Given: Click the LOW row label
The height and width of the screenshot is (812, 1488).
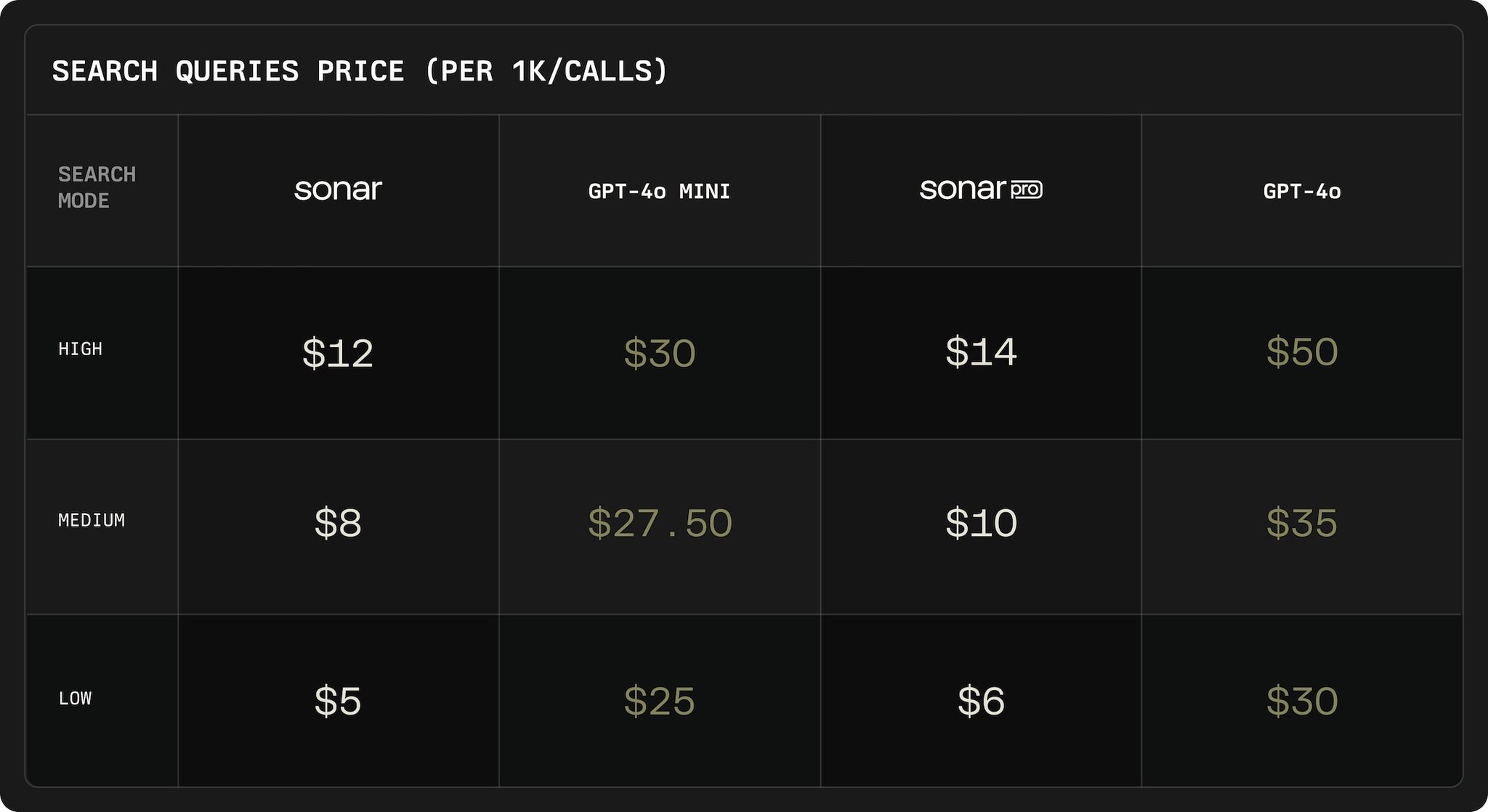Looking at the screenshot, I should (x=75, y=699).
